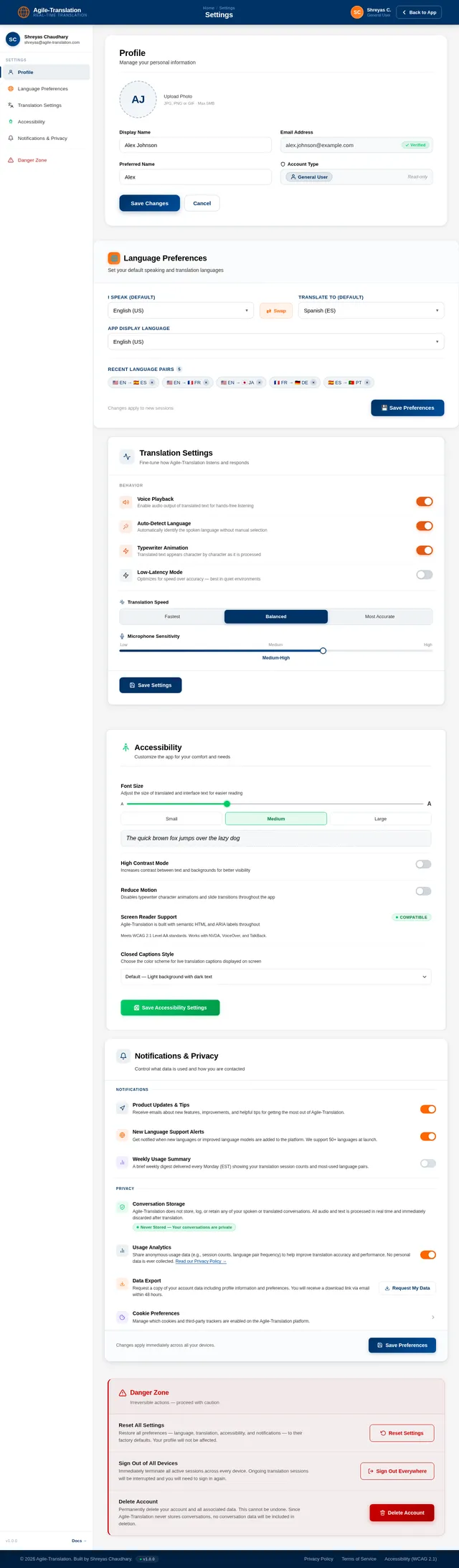Click the Danger Zone warning icon in sidebar
This screenshot has width=459, height=1568.
[x=11, y=160]
